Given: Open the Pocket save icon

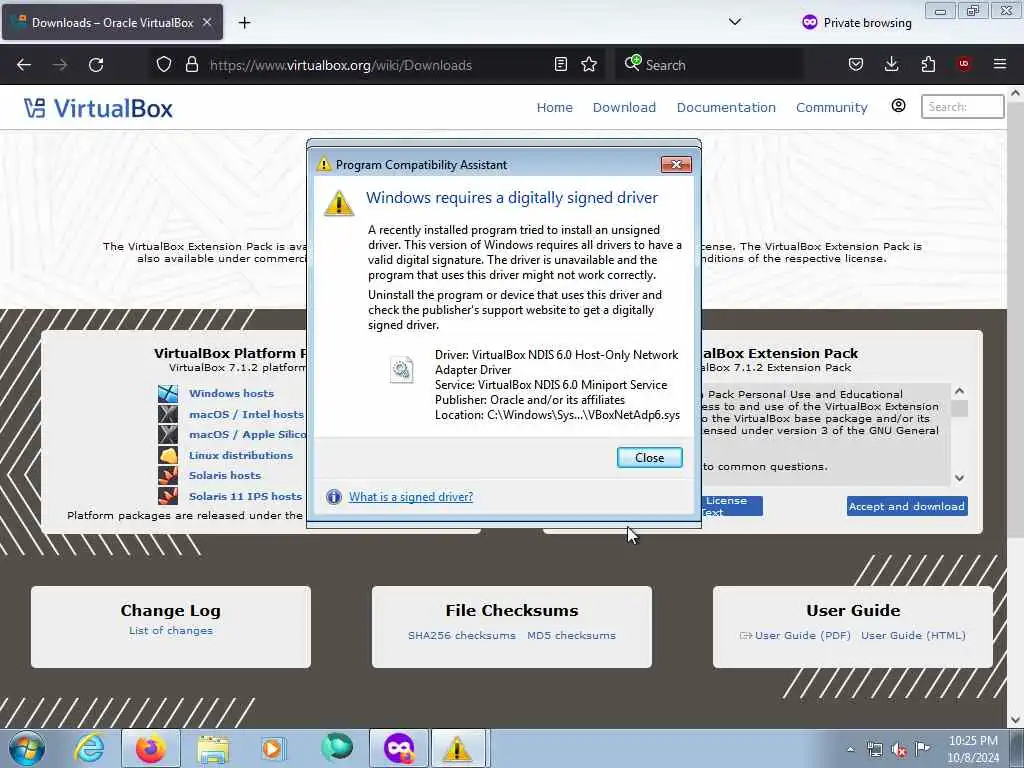Looking at the screenshot, I should pyautogui.click(x=856, y=64).
